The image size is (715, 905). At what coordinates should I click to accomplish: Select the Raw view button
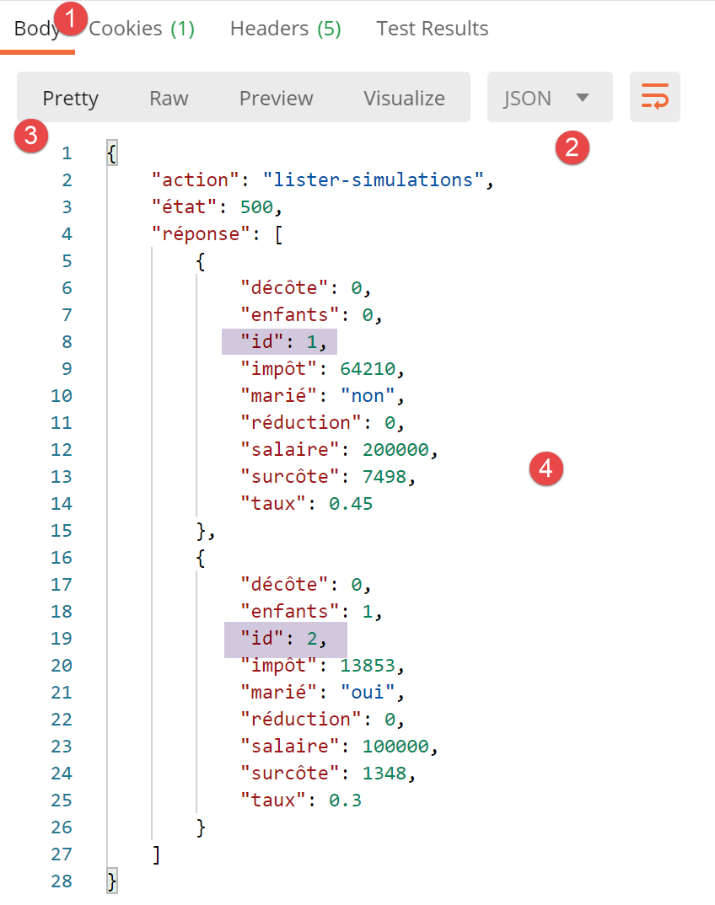(x=168, y=98)
